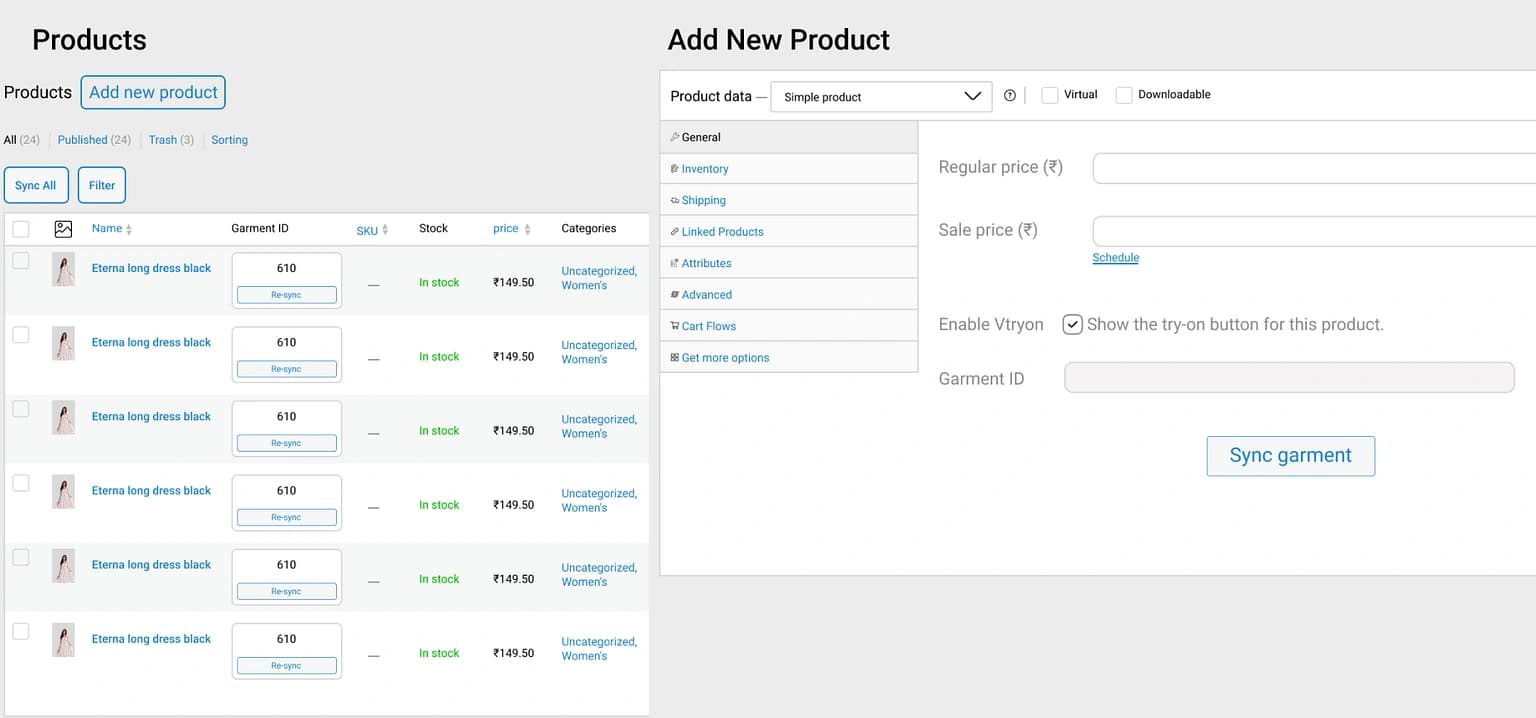The height and width of the screenshot is (718, 1536).
Task: Check the select-all products header checkbox
Action: click(x=21, y=229)
